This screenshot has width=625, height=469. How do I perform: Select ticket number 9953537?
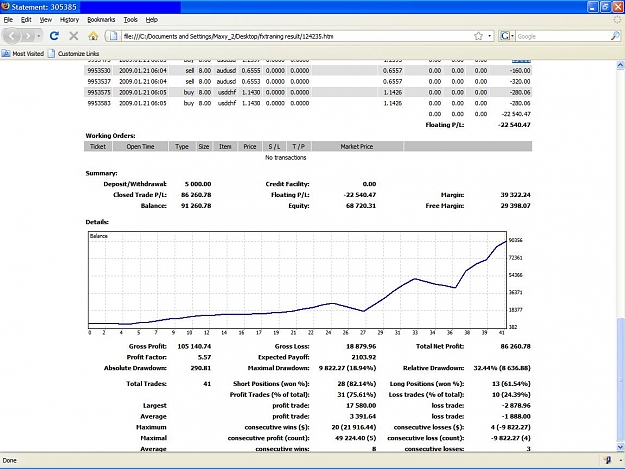click(x=99, y=81)
